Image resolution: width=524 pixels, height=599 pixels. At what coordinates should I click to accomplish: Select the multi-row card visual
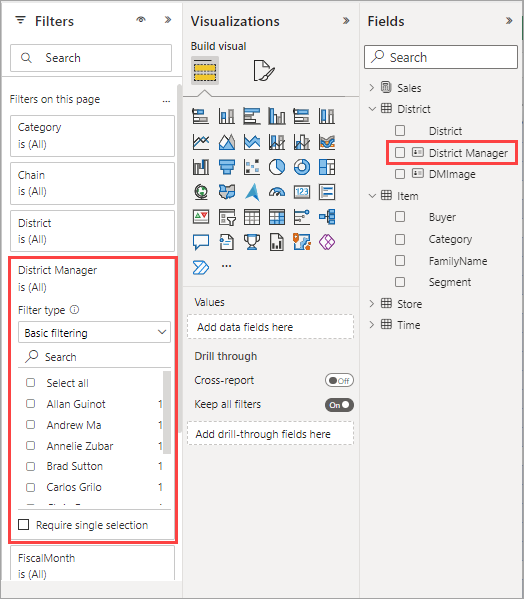pyautogui.click(x=327, y=192)
